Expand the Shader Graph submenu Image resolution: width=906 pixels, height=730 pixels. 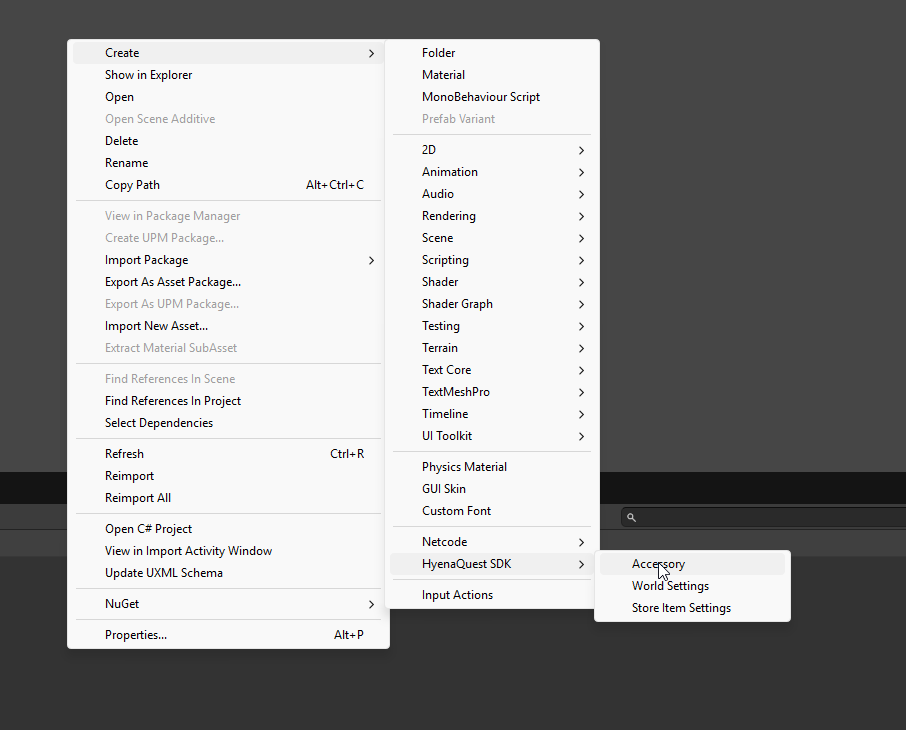point(492,303)
